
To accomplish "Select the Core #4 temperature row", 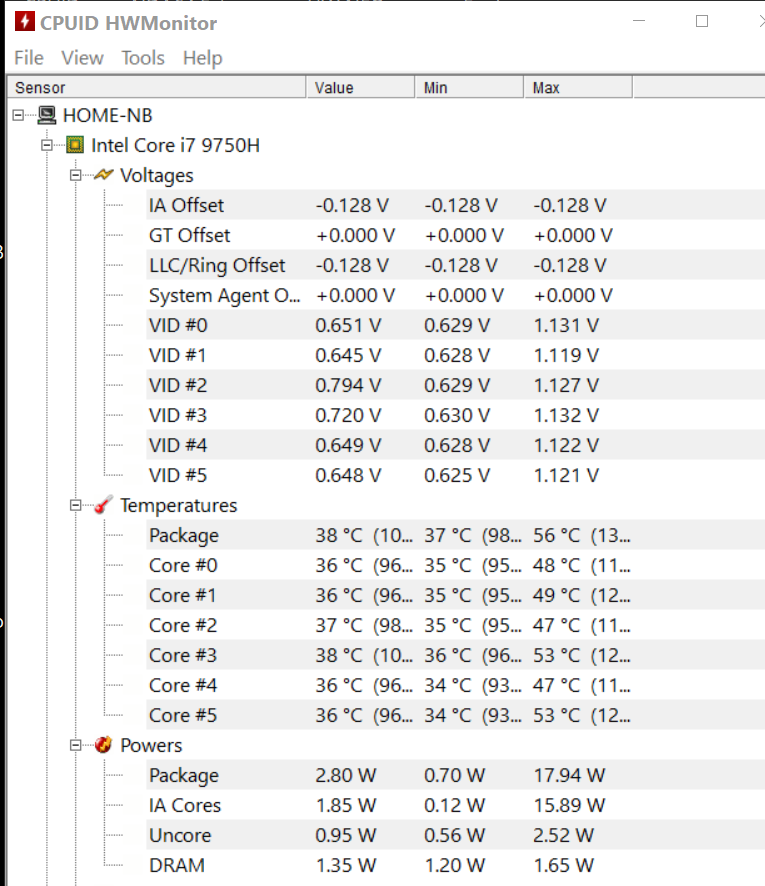I will pos(455,685).
